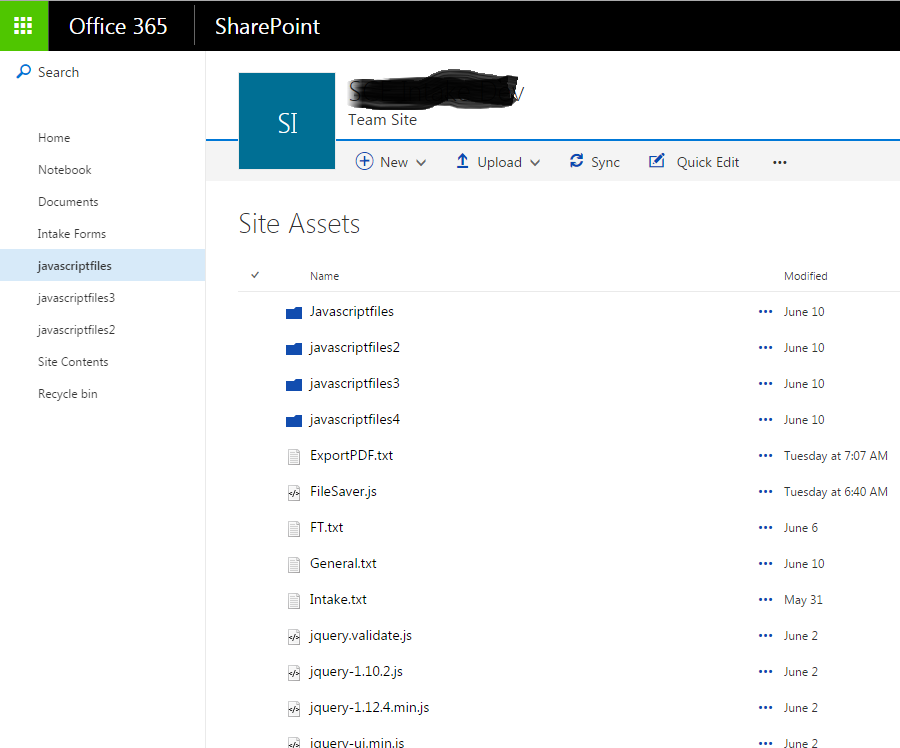Toggle the select-all checkmark above the file list

click(x=253, y=276)
